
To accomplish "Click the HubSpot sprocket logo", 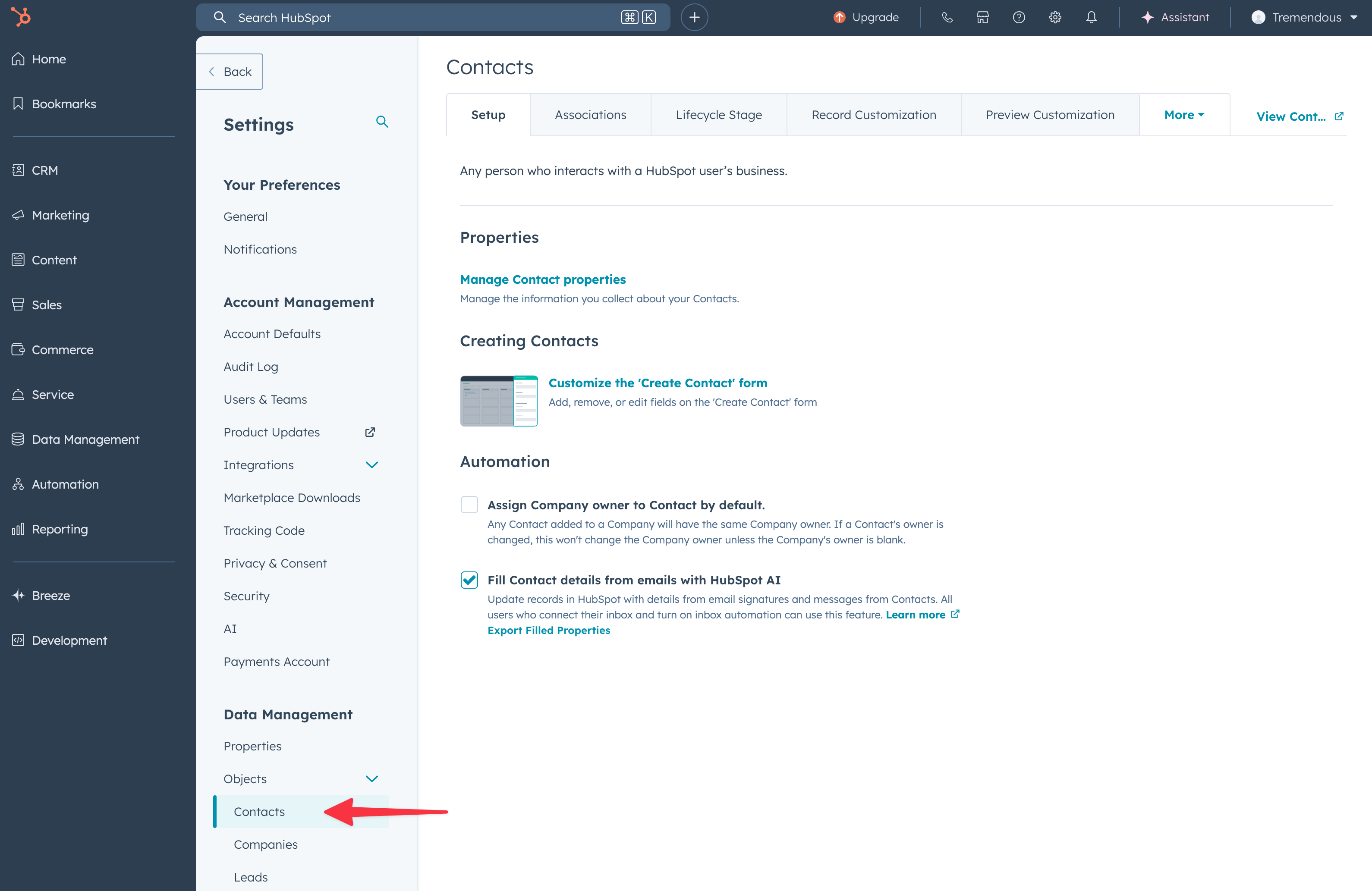I will (21, 17).
